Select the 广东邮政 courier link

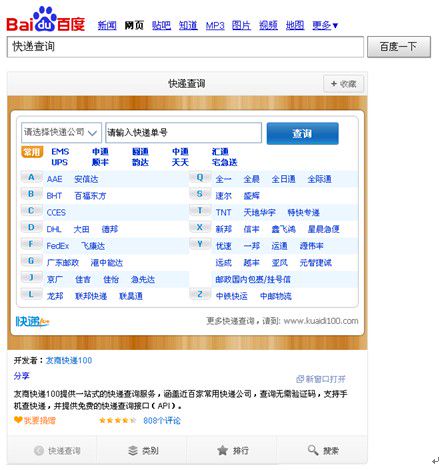[x=63, y=263]
